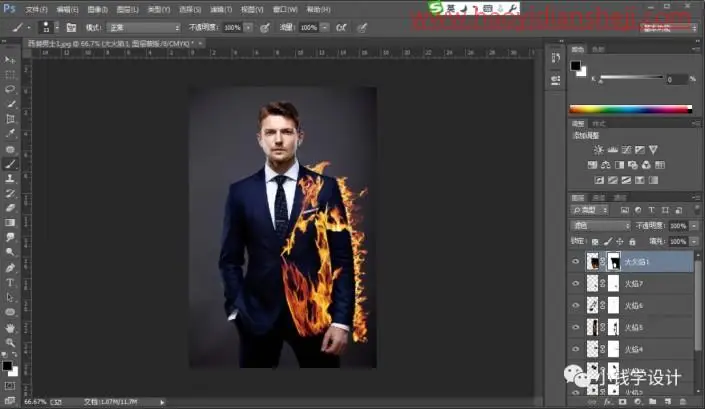Add a Brightness/Contrast adjustment
This screenshot has width=705, height=409.
[x=598, y=150]
